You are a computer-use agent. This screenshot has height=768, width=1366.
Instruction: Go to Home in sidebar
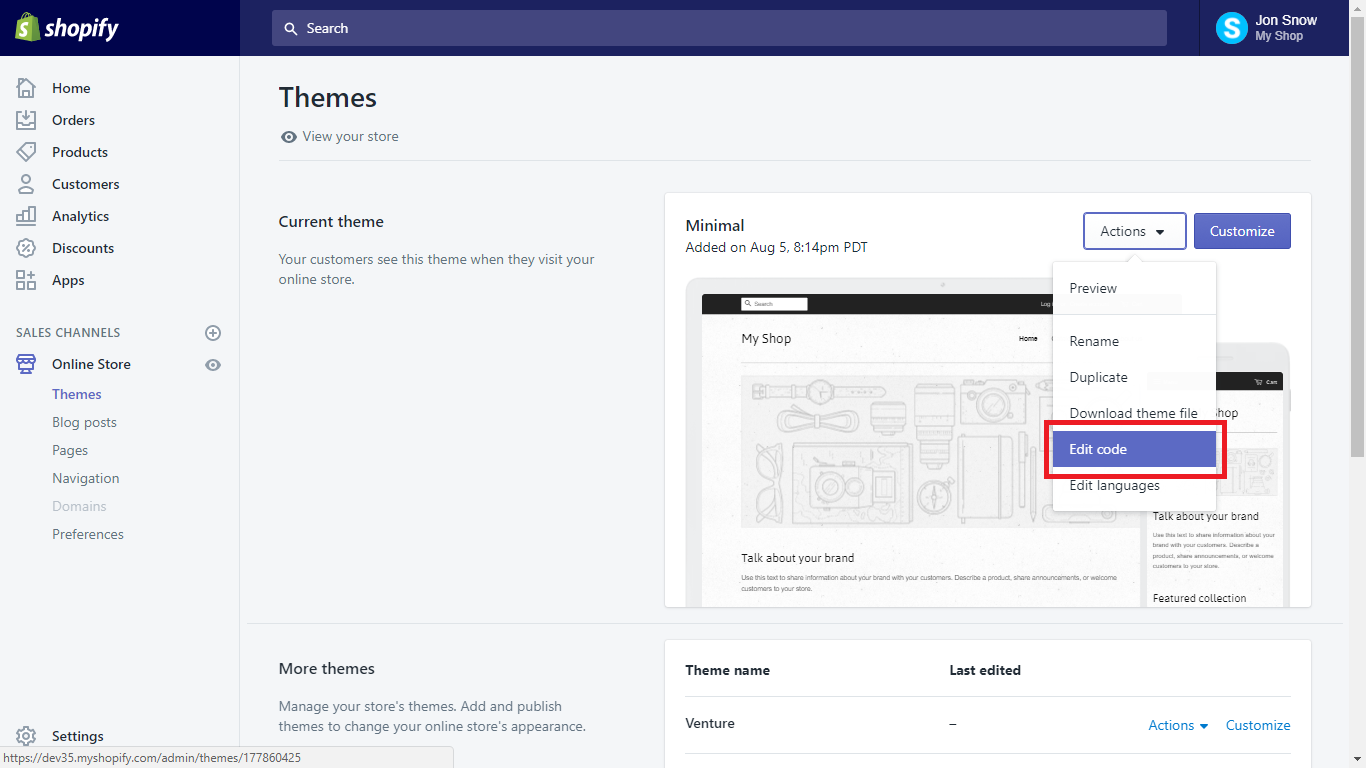[71, 88]
